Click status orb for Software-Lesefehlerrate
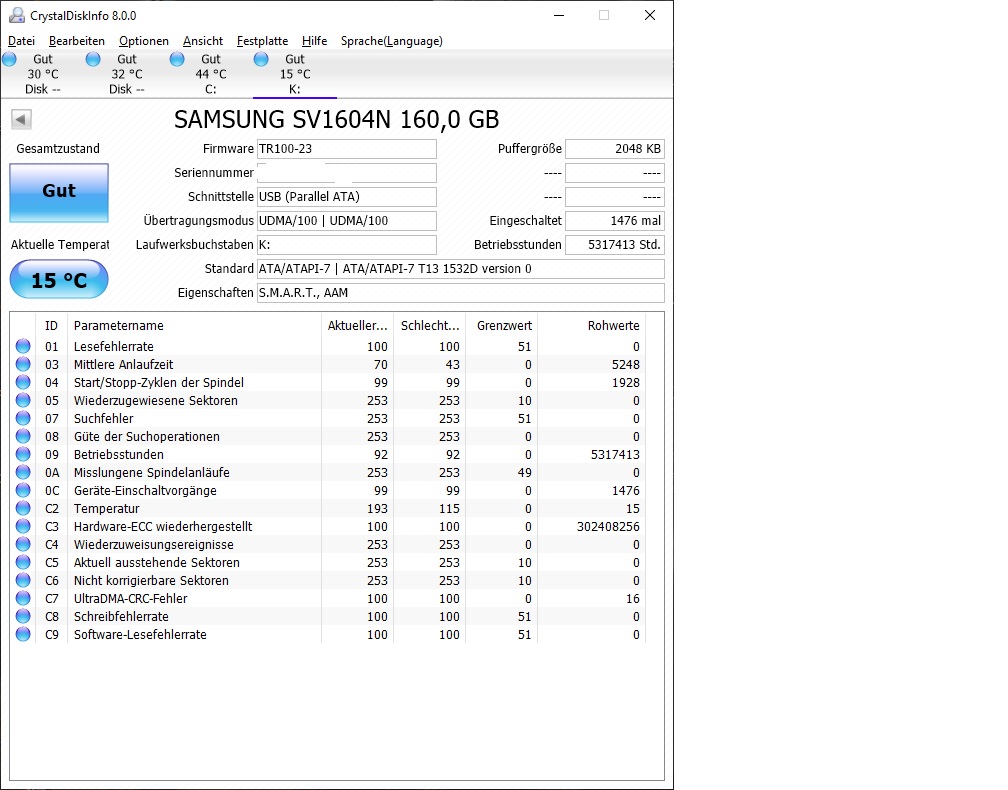Screen dimensions: 1008x790 point(23,634)
